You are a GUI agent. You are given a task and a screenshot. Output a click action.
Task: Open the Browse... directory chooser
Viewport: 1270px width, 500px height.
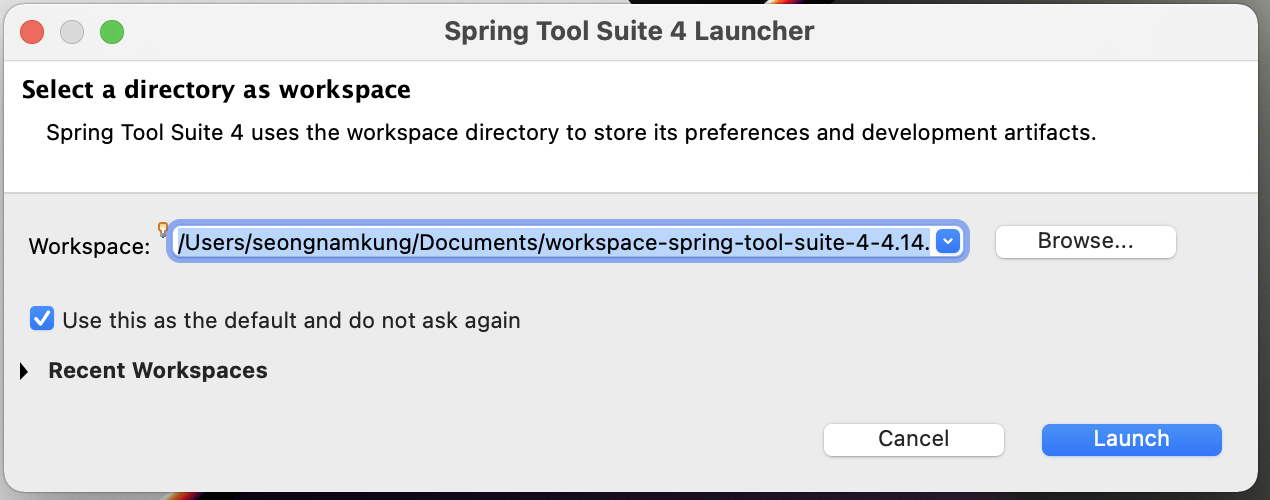[1085, 241]
